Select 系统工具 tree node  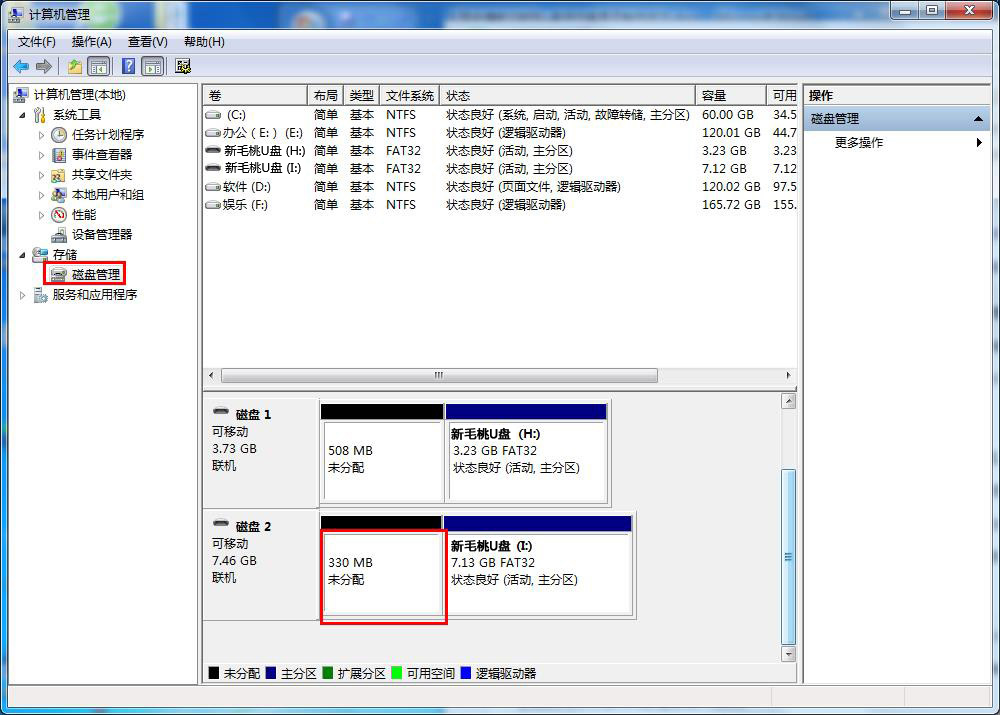coord(77,115)
